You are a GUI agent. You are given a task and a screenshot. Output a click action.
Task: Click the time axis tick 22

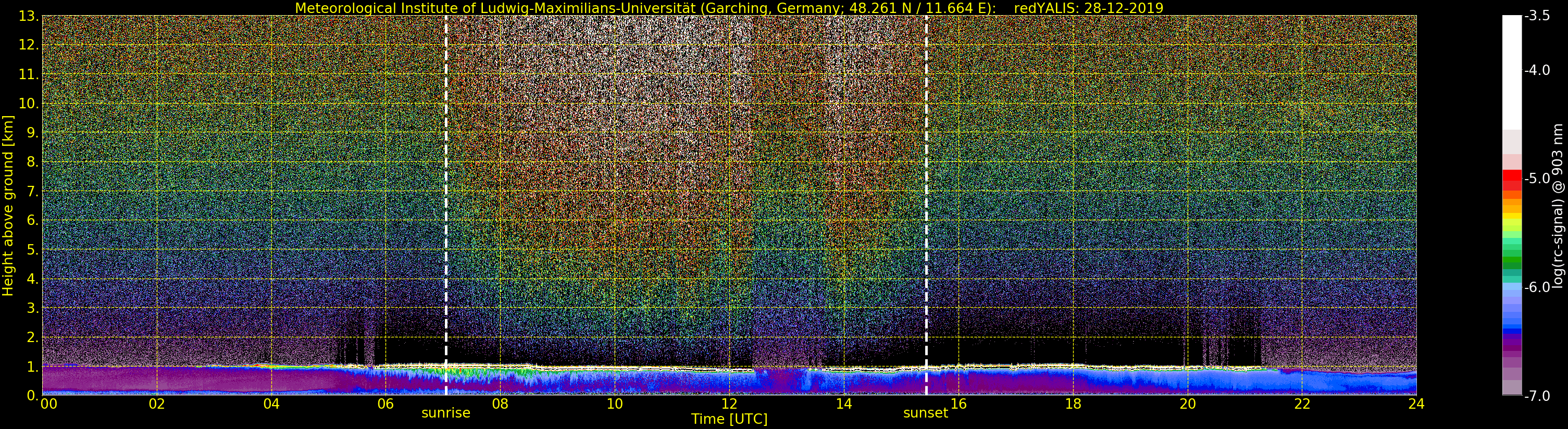(1302, 403)
